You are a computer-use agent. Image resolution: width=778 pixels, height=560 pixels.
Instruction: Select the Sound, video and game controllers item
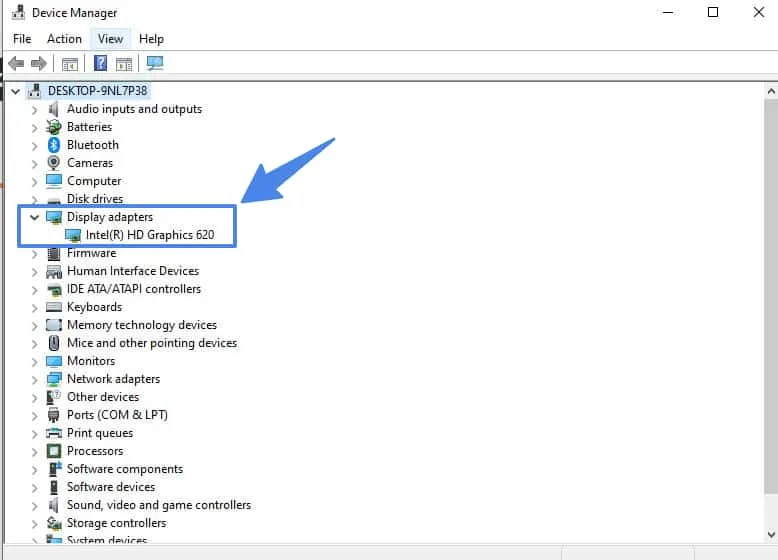pos(158,505)
